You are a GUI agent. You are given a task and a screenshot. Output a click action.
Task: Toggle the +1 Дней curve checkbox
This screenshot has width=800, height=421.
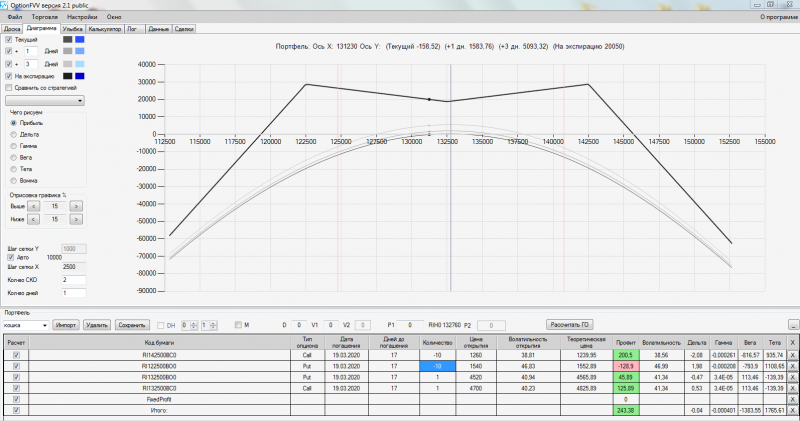(9, 51)
